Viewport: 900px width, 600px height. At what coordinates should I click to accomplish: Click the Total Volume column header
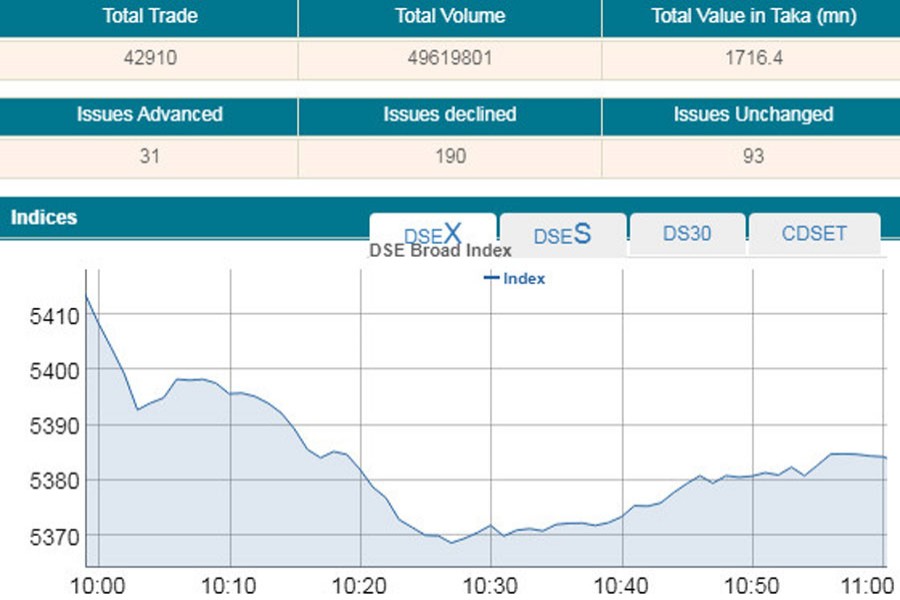pyautogui.click(x=450, y=16)
